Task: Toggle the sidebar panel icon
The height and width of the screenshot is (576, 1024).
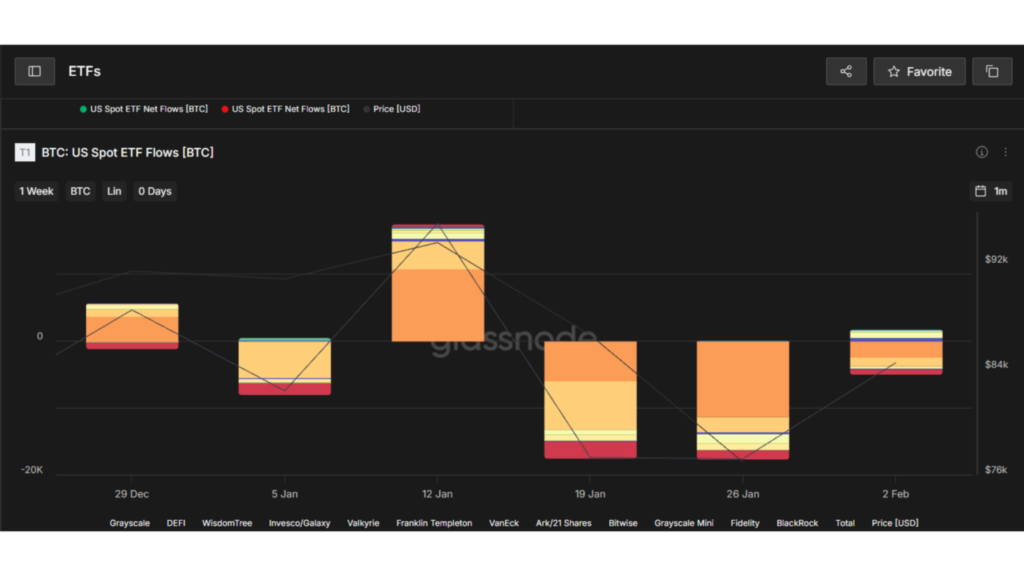Action: tap(34, 71)
